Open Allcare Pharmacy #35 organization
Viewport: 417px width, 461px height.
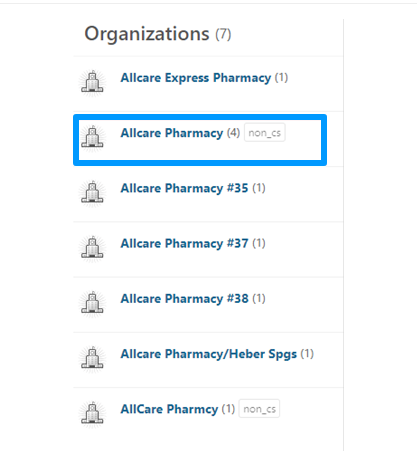coord(184,188)
